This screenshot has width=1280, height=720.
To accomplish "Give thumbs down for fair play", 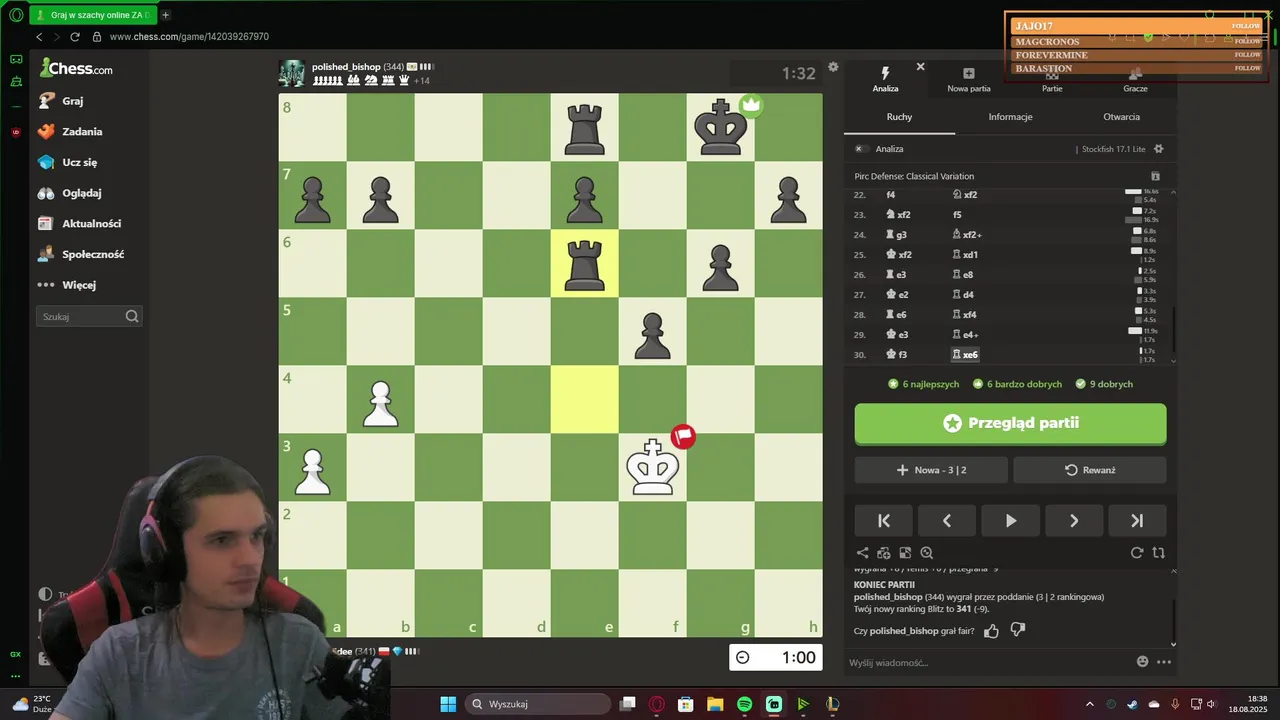I will (x=1018, y=631).
